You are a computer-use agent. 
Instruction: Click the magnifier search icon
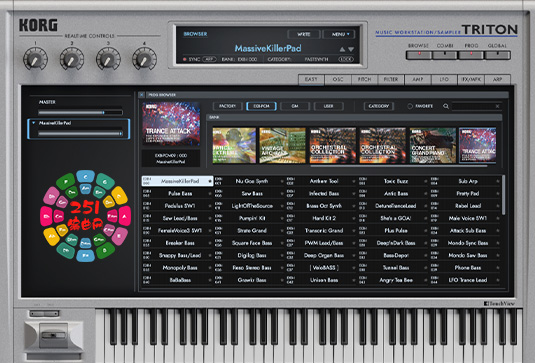(x=446, y=106)
